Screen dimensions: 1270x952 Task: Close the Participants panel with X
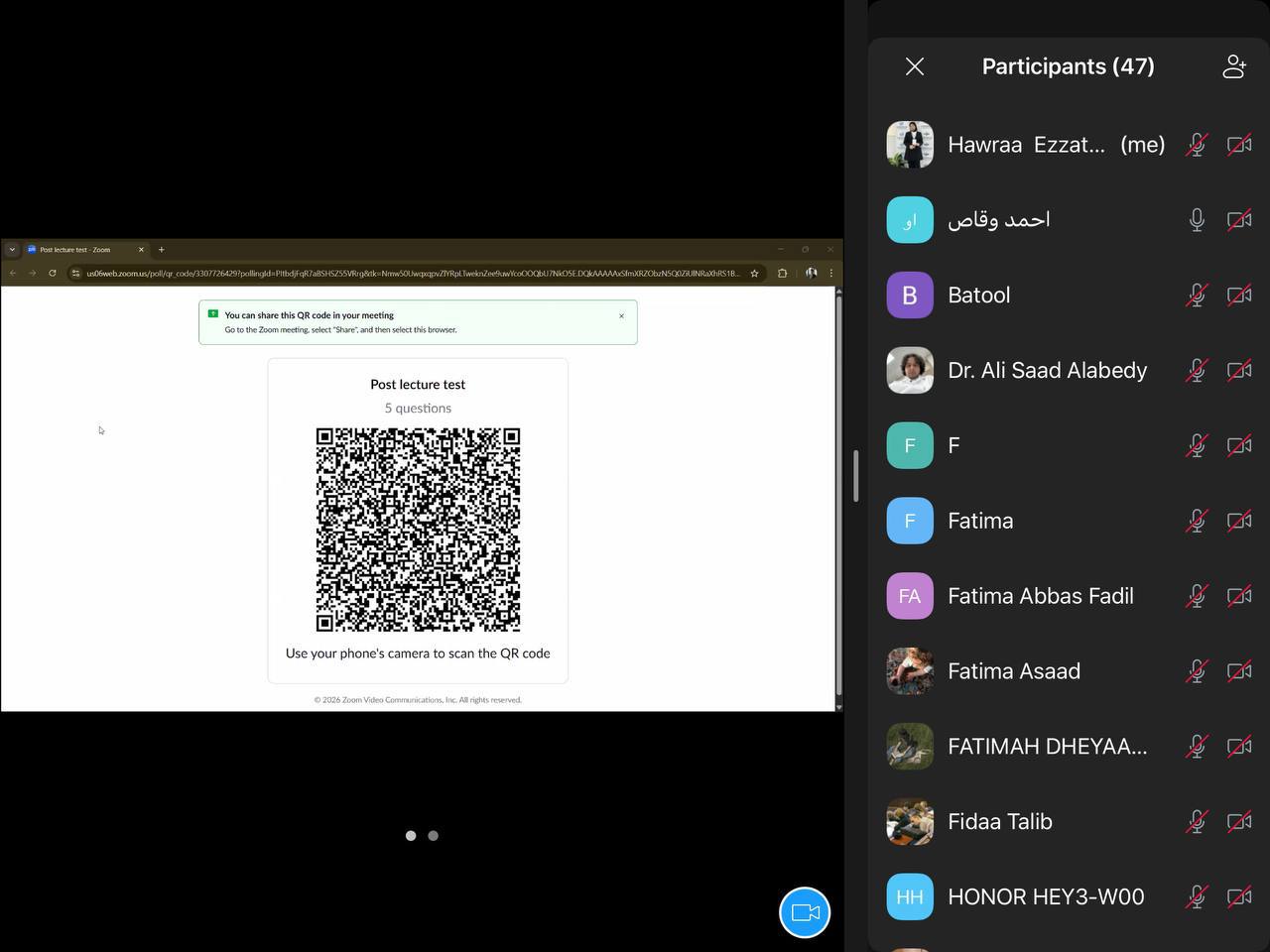pyautogui.click(x=915, y=66)
